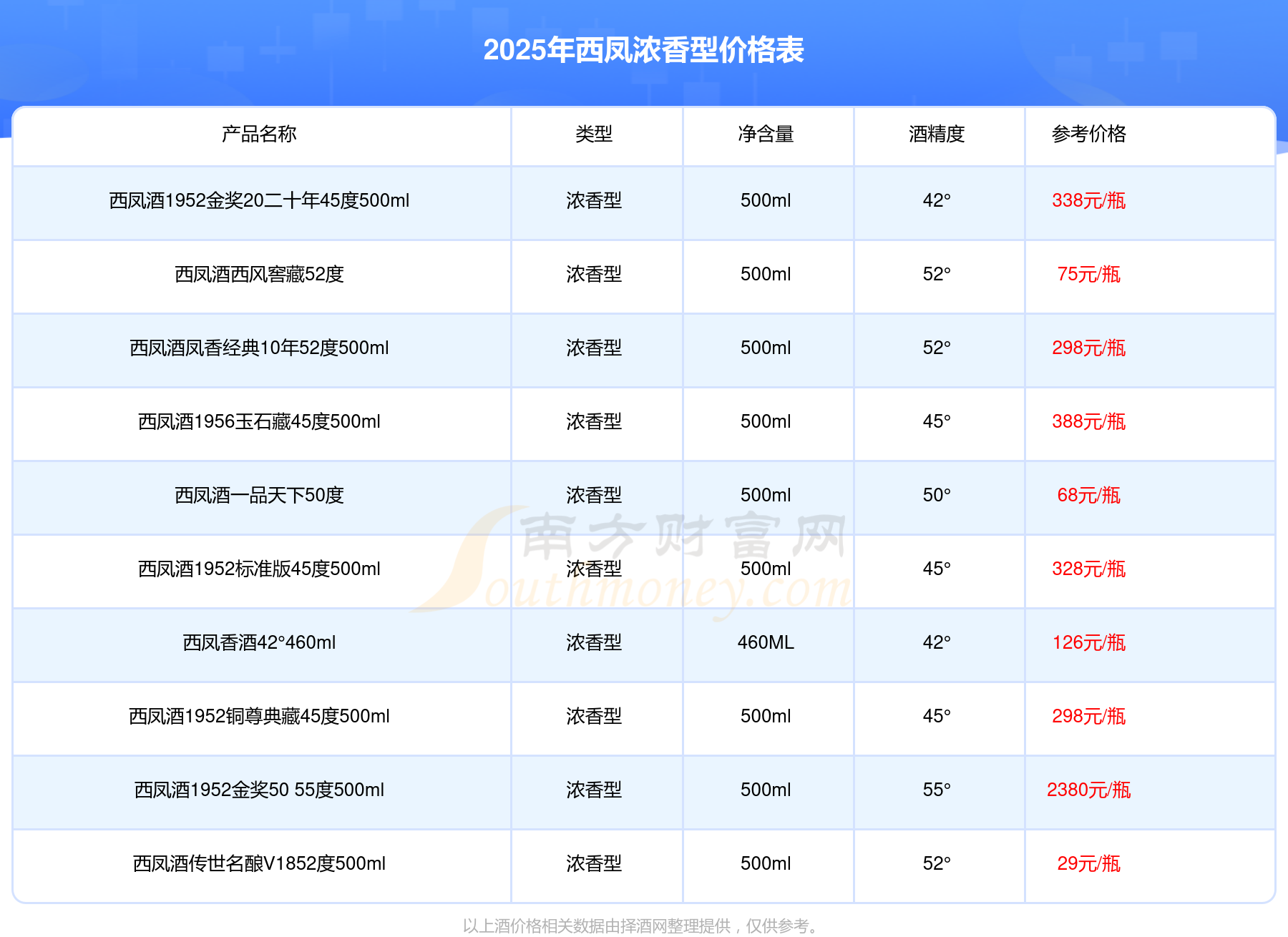The width and height of the screenshot is (1288, 937).
Task: Click 52° in the 西风窖藏 row
Action: [x=937, y=274]
